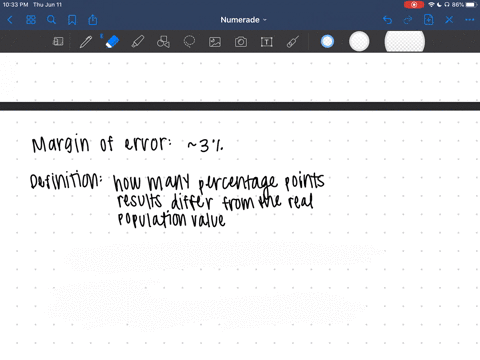Tap the handwritten 'Definition:' label

[66, 180]
